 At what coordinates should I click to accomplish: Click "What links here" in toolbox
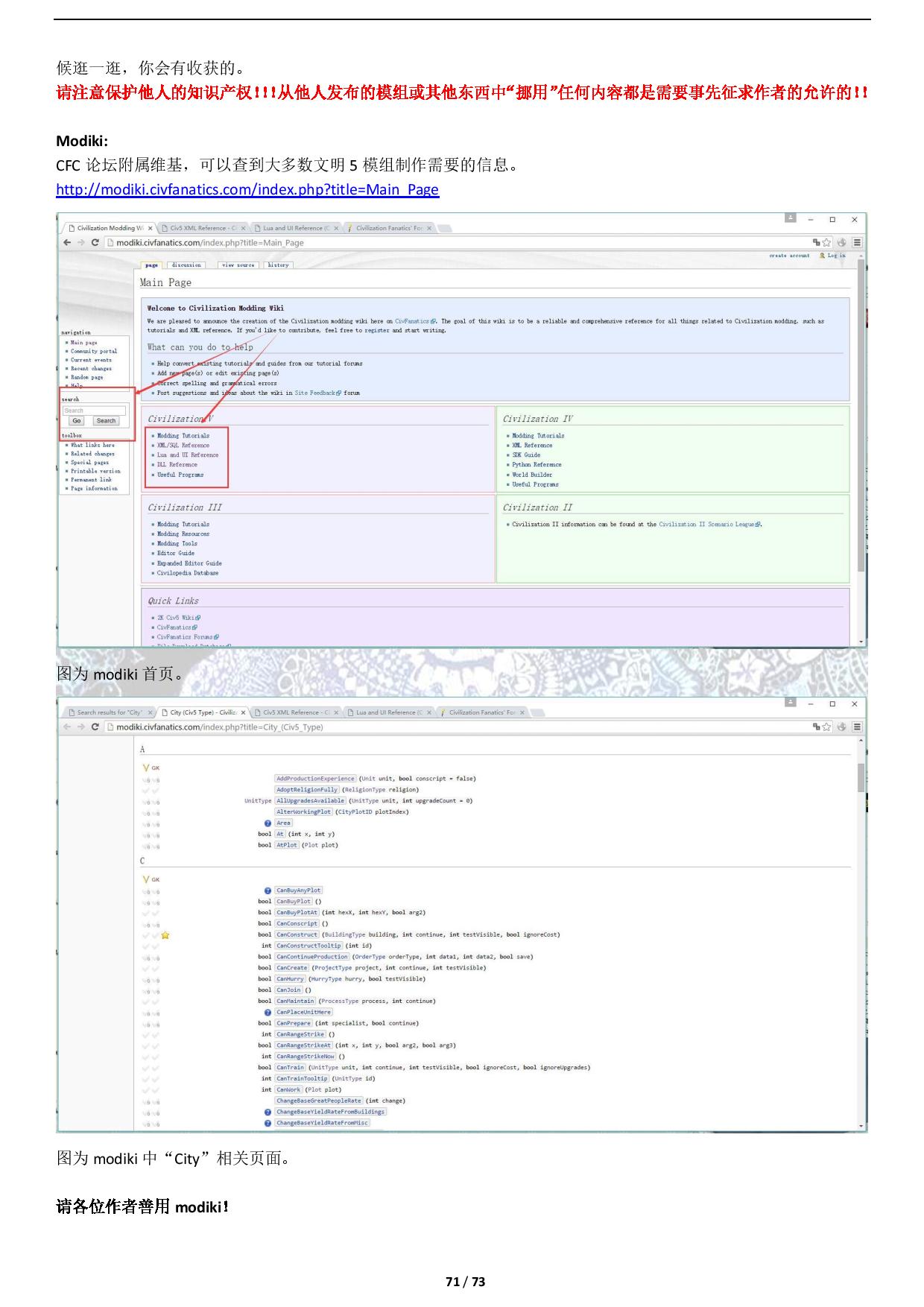(x=92, y=445)
